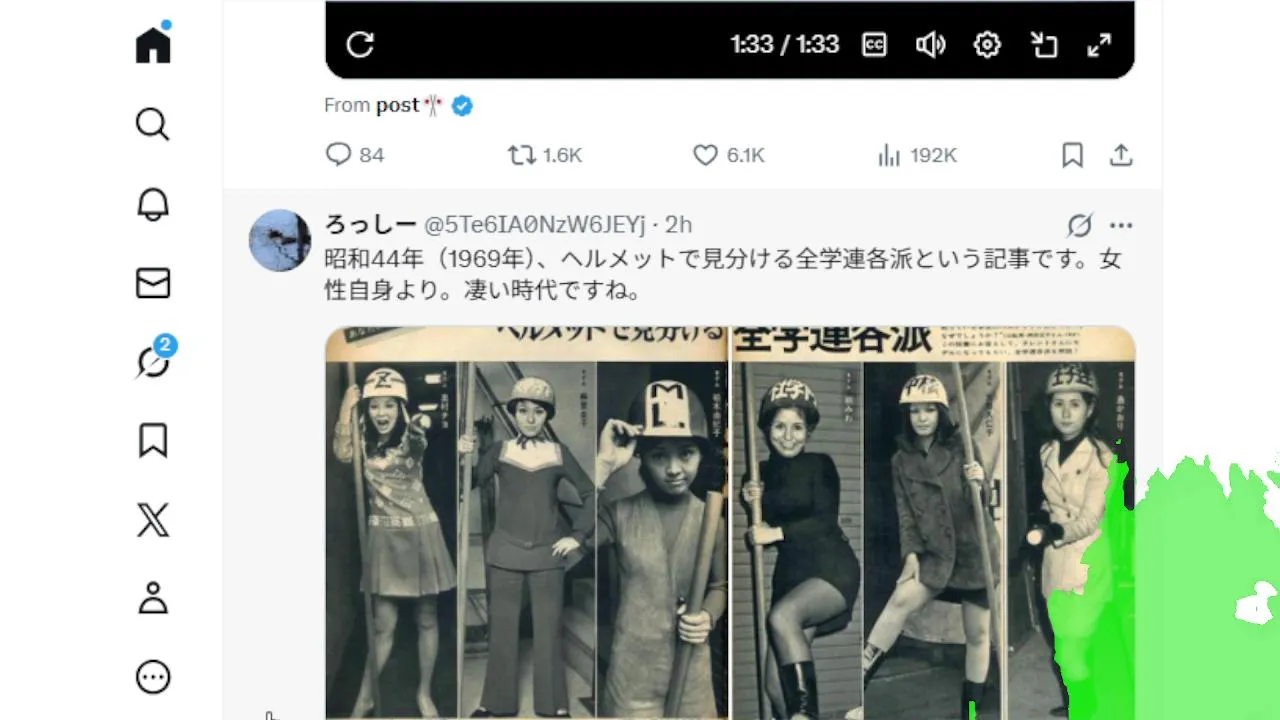Open three-dot menu on ろっしー post
The image size is (1280, 720).
pos(1121,225)
